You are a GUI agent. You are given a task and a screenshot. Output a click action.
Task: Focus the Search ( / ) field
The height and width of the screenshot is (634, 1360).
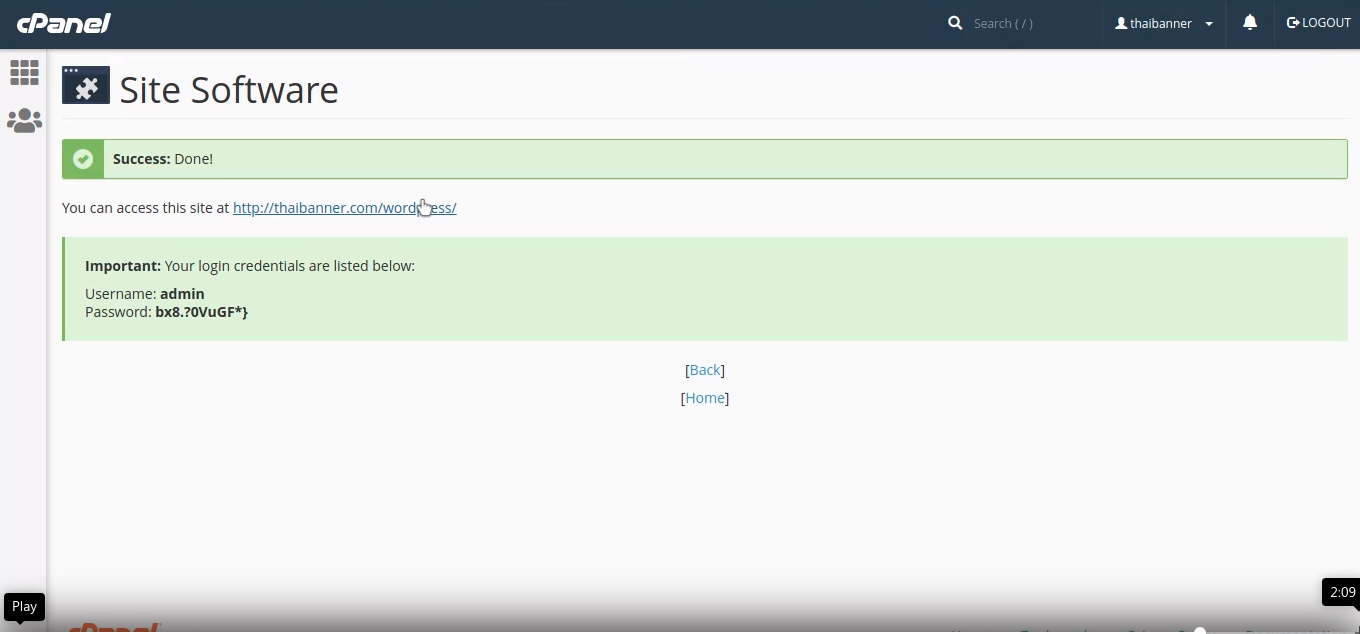tap(1030, 23)
